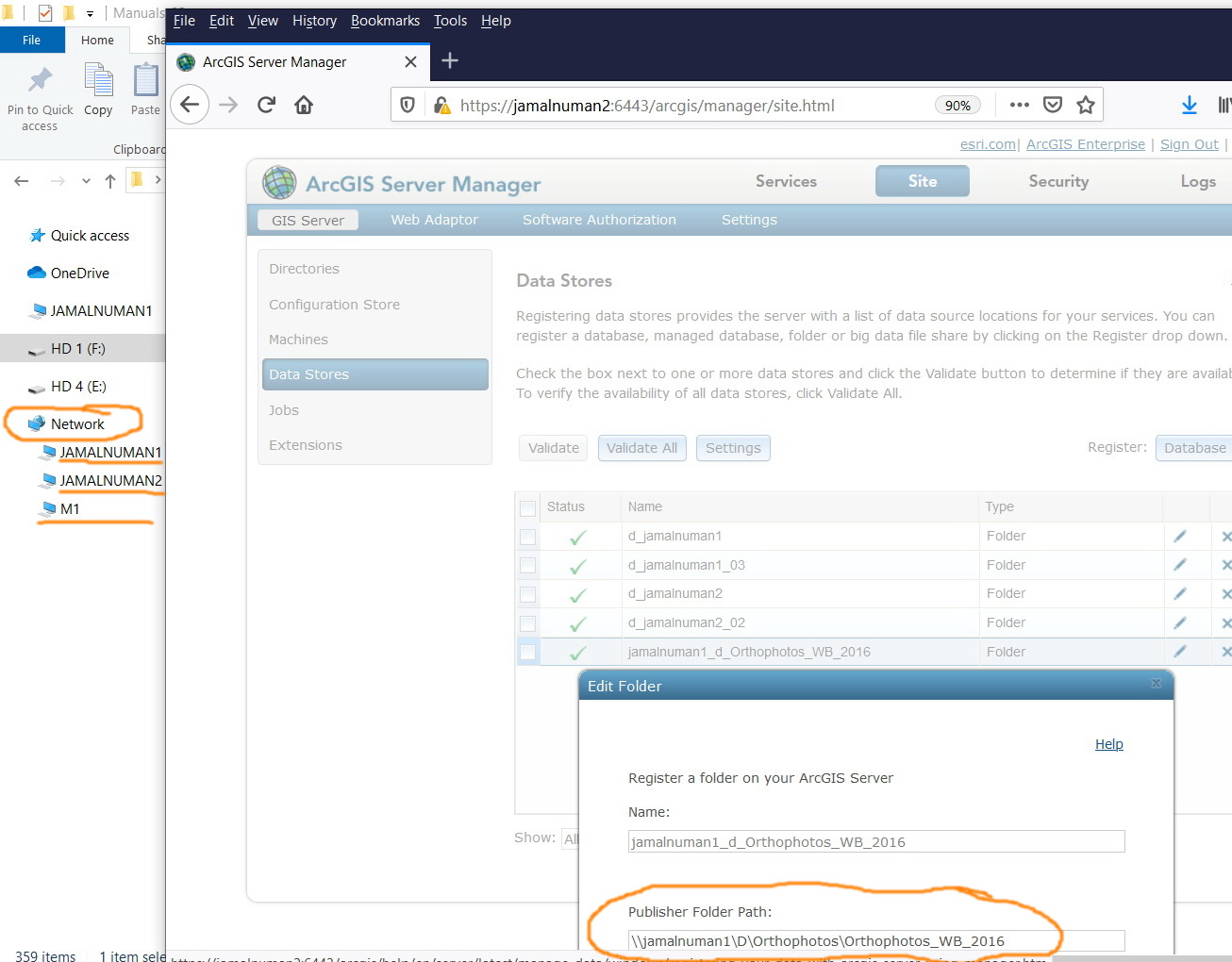Image resolution: width=1232 pixels, height=962 pixels.
Task: Edit the d_jamalnuman2 data store
Action: point(1179,593)
